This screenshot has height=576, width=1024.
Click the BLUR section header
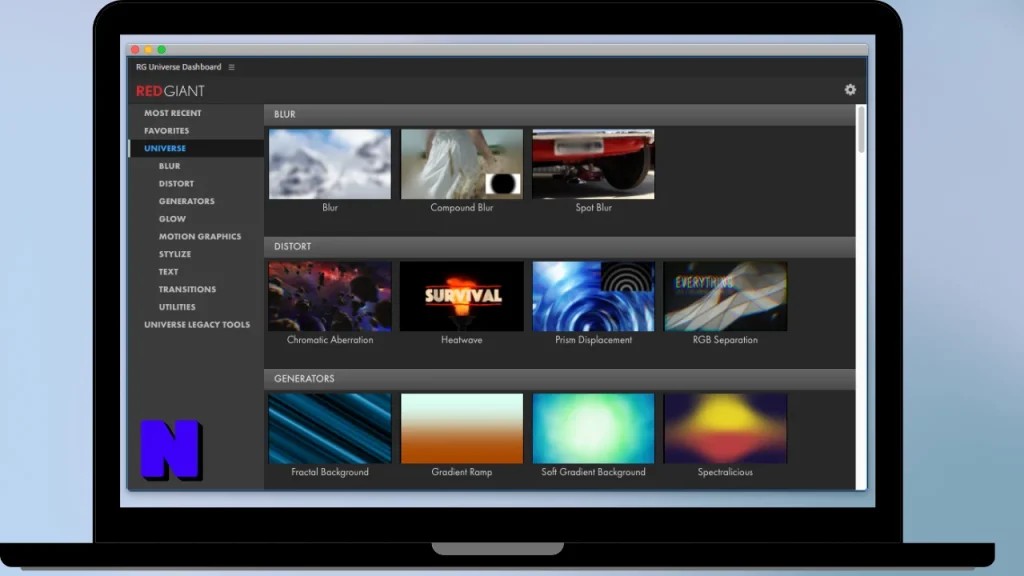(x=560, y=114)
